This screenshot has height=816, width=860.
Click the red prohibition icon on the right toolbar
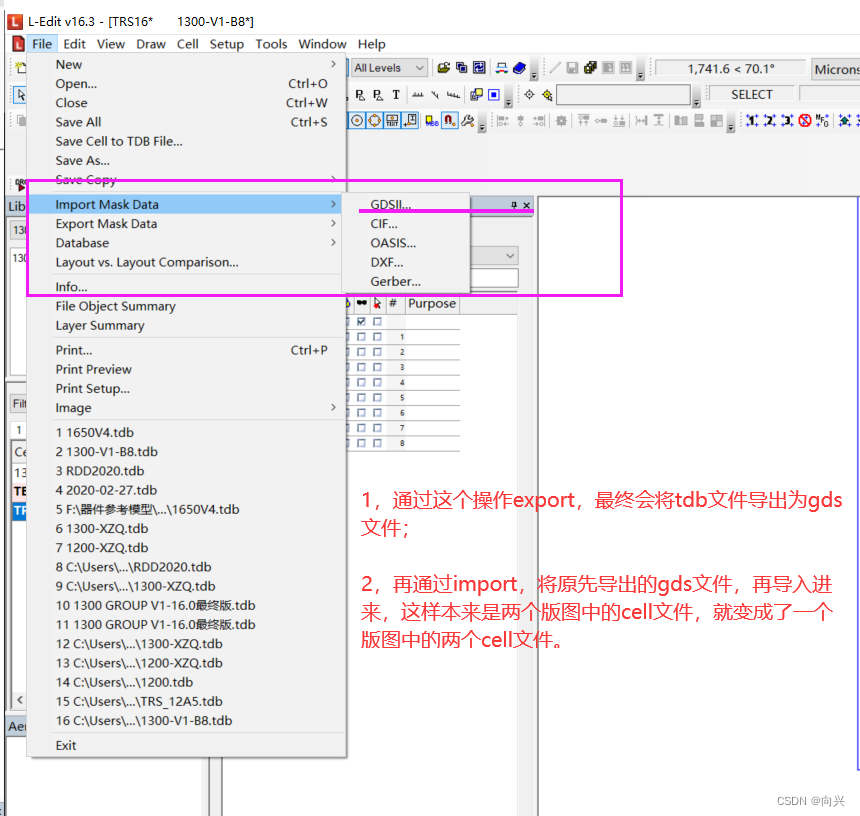coord(804,120)
